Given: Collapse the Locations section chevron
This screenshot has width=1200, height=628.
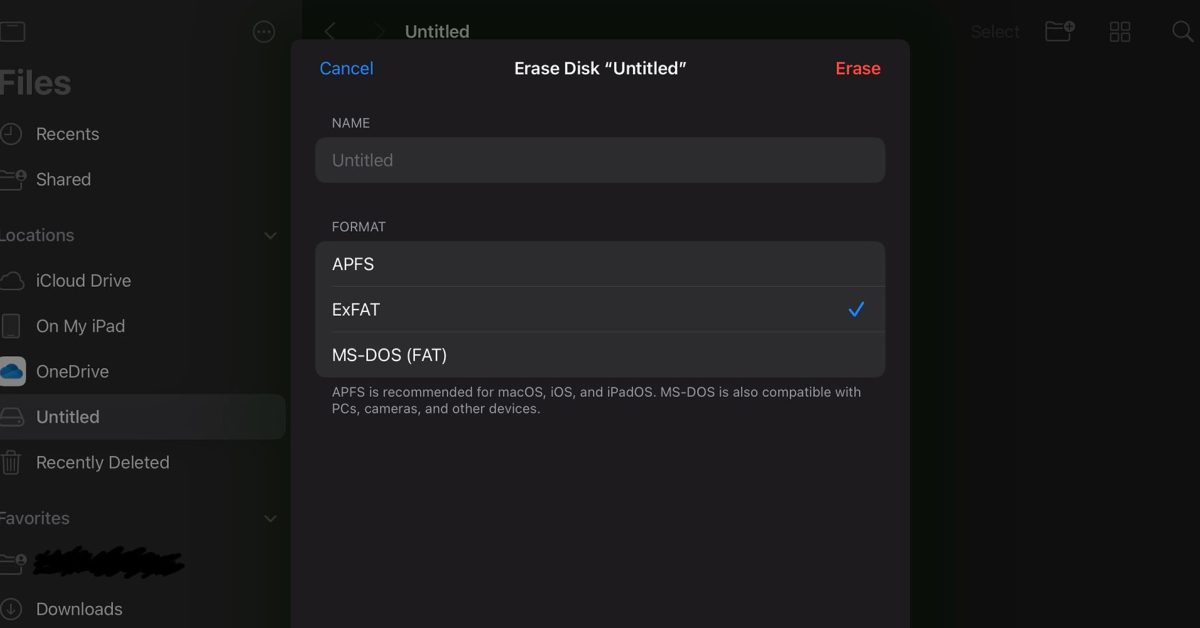Looking at the screenshot, I should pos(270,236).
